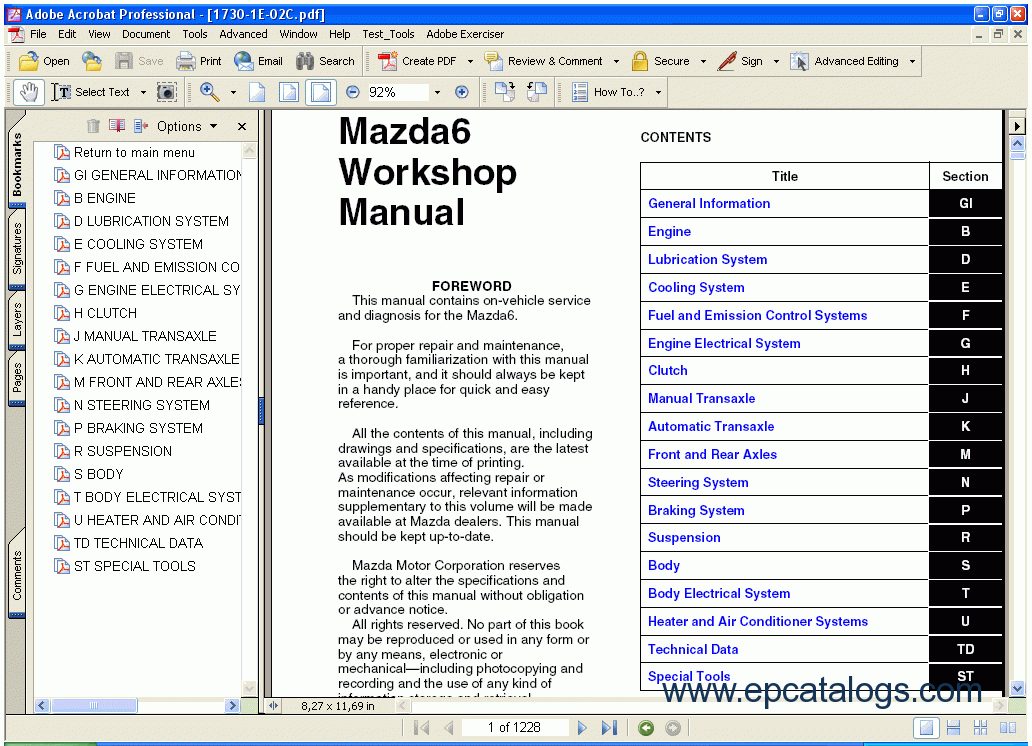Open the Select Text tool dropdown arrow
1032x746 pixels.
click(x=143, y=92)
